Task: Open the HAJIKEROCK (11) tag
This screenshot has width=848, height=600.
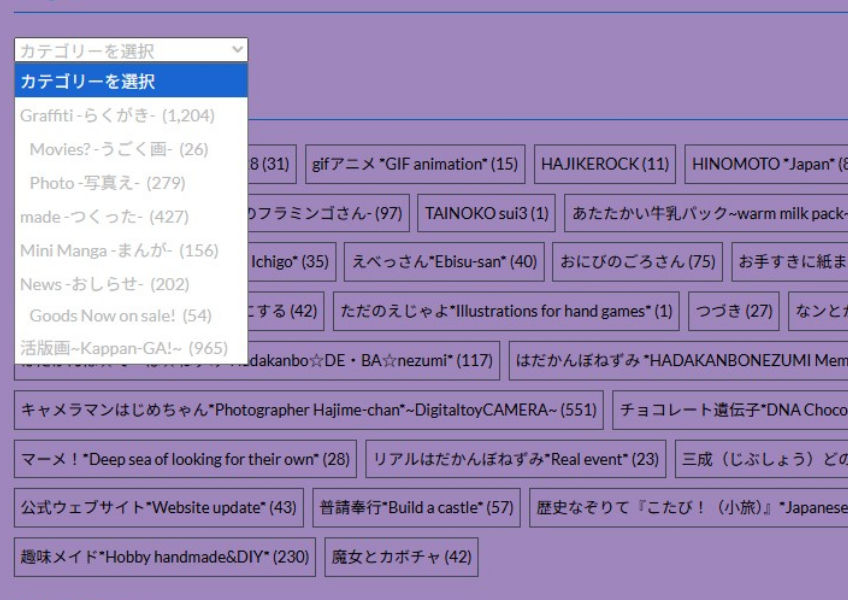Action: [x=605, y=164]
